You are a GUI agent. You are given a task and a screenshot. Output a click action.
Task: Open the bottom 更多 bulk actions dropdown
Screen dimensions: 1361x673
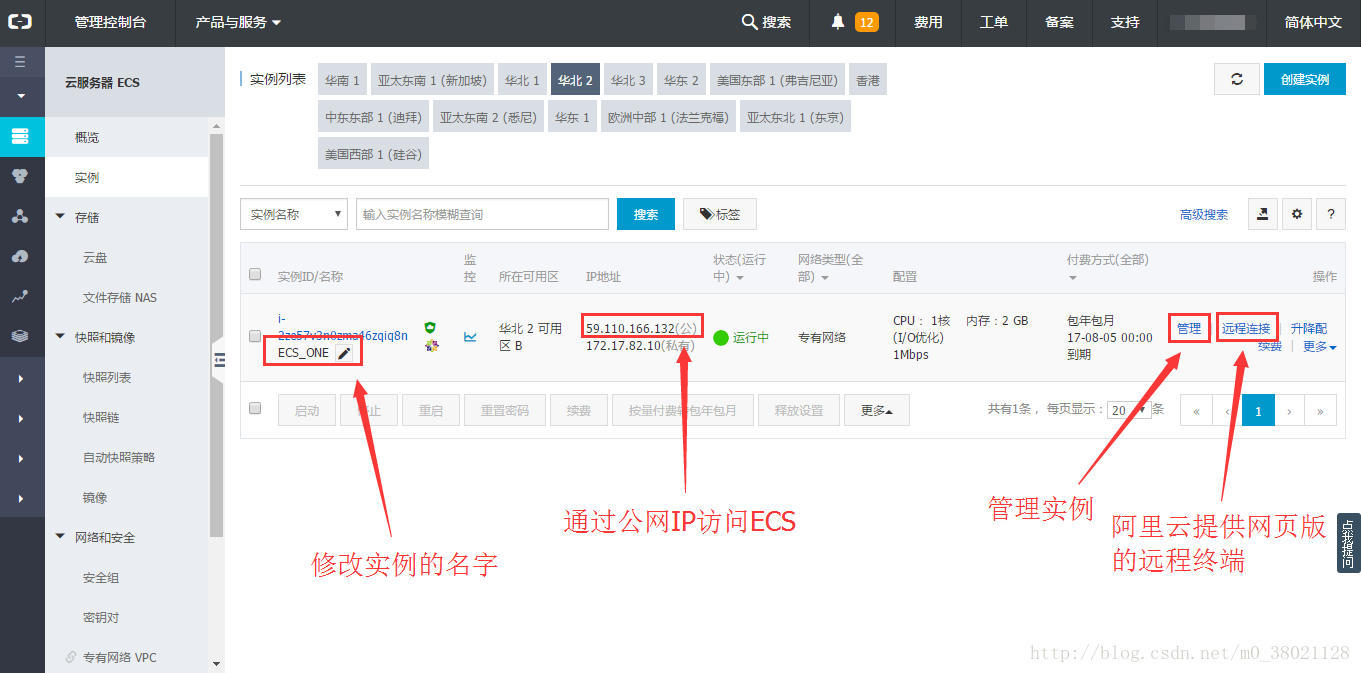(x=877, y=410)
